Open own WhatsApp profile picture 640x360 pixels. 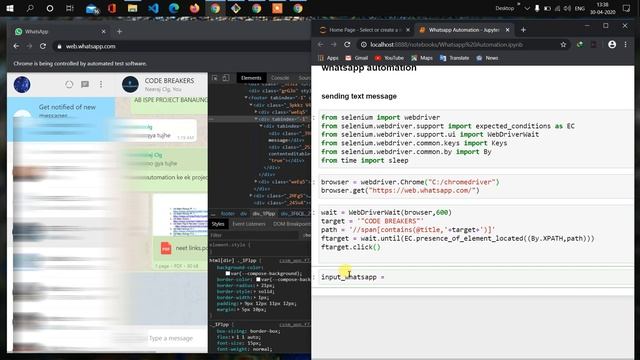(22, 84)
